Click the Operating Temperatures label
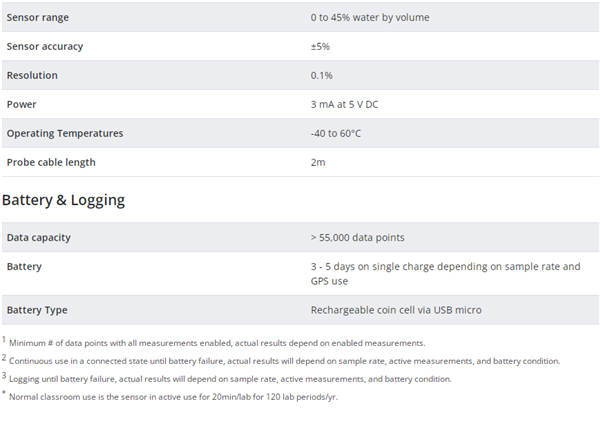The width and height of the screenshot is (600, 421). (65, 134)
